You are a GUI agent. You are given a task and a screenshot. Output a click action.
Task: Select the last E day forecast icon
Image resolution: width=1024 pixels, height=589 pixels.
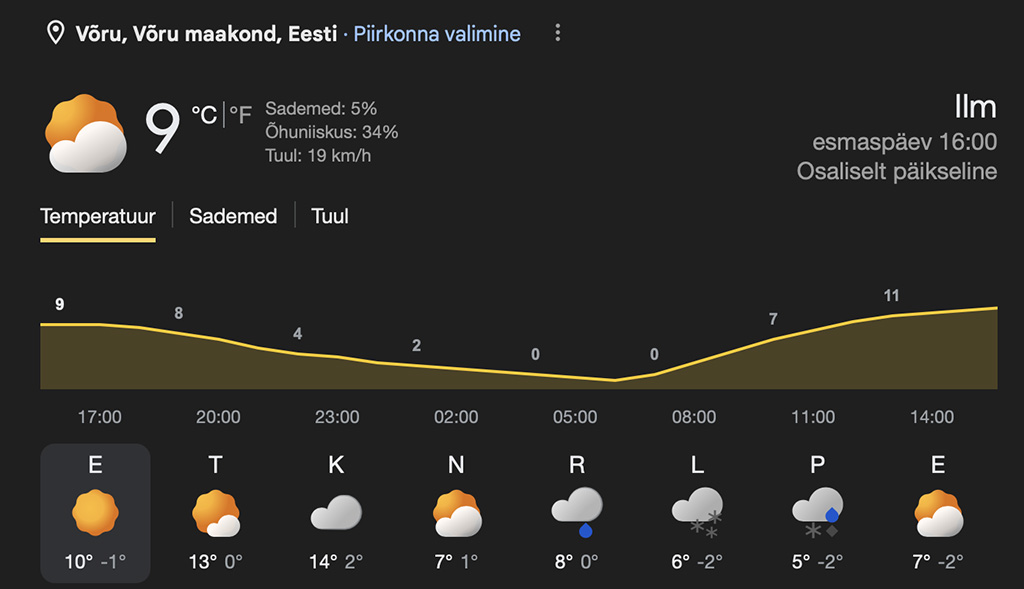(938, 513)
